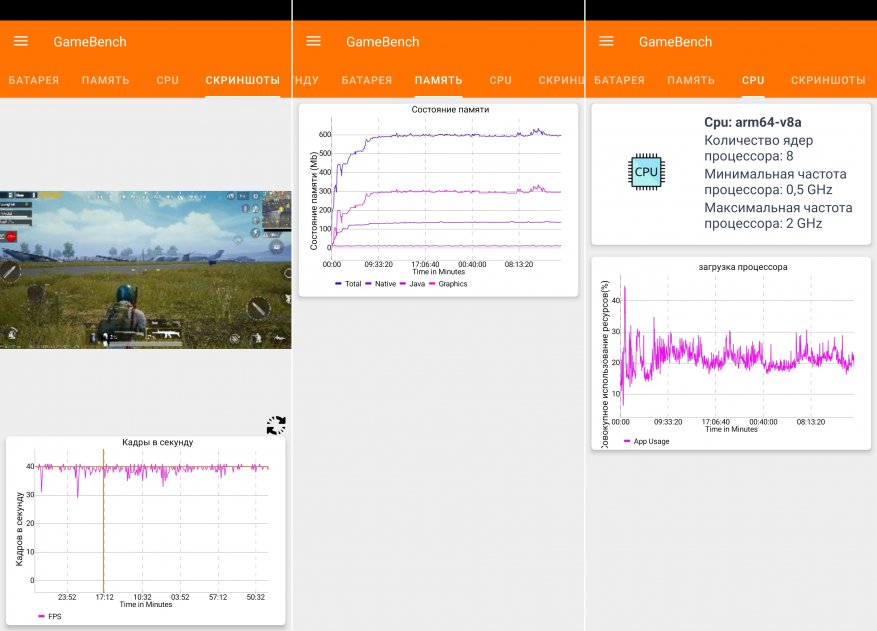Open БАТАРЕЯ tab in the left panel
Viewport: 877px width, 631px height.
pos(34,80)
